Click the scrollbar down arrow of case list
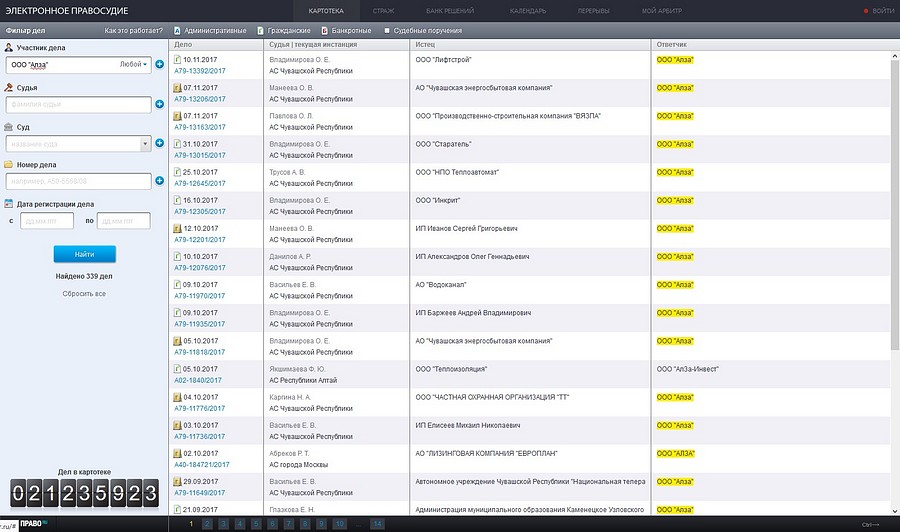The height and width of the screenshot is (532, 900). tap(895, 511)
